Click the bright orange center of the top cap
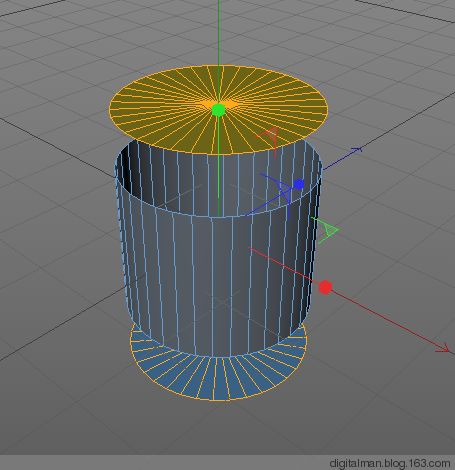Screen dimensions: 455x470 218,104
